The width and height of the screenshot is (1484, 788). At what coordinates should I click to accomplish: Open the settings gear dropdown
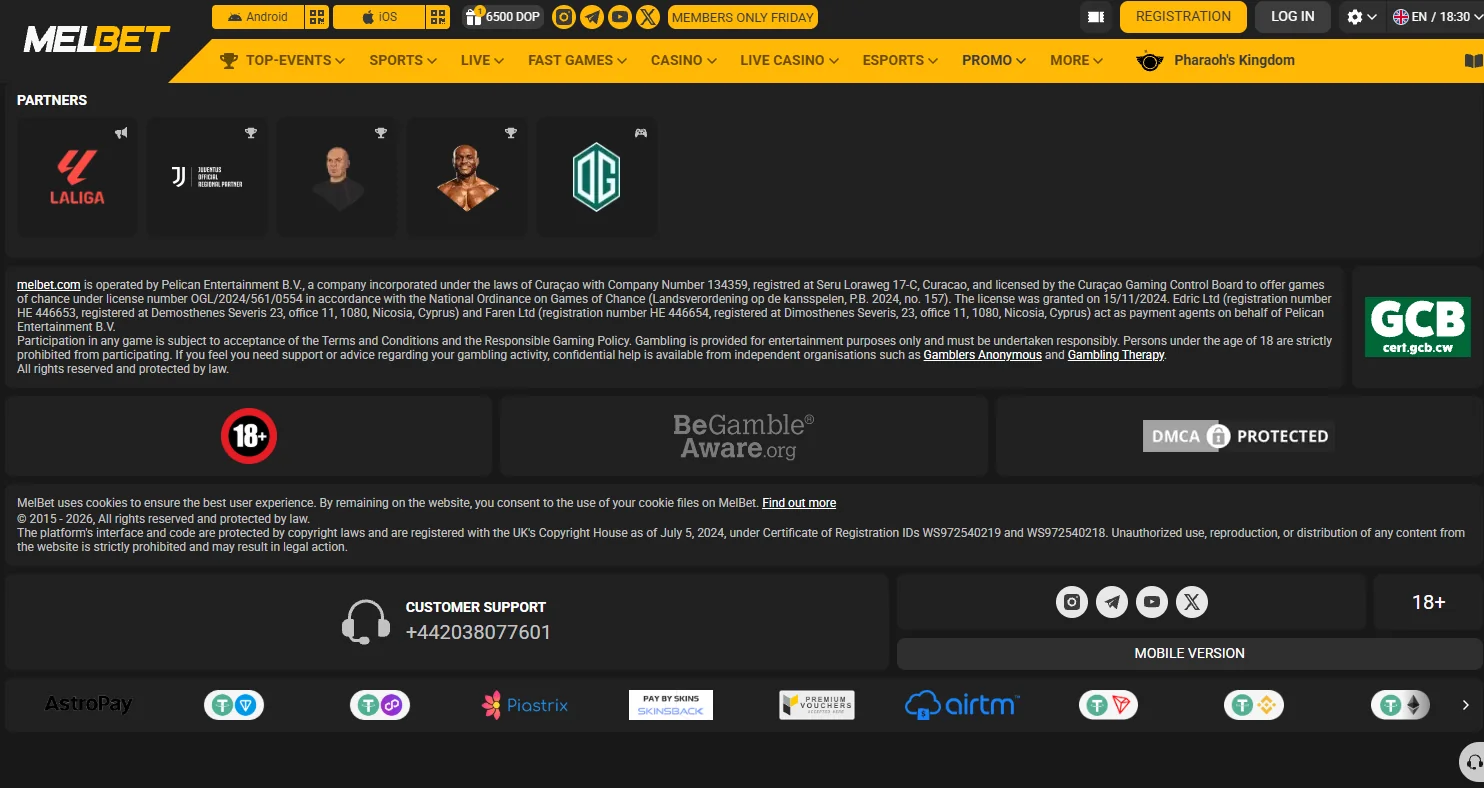[x=1362, y=17]
